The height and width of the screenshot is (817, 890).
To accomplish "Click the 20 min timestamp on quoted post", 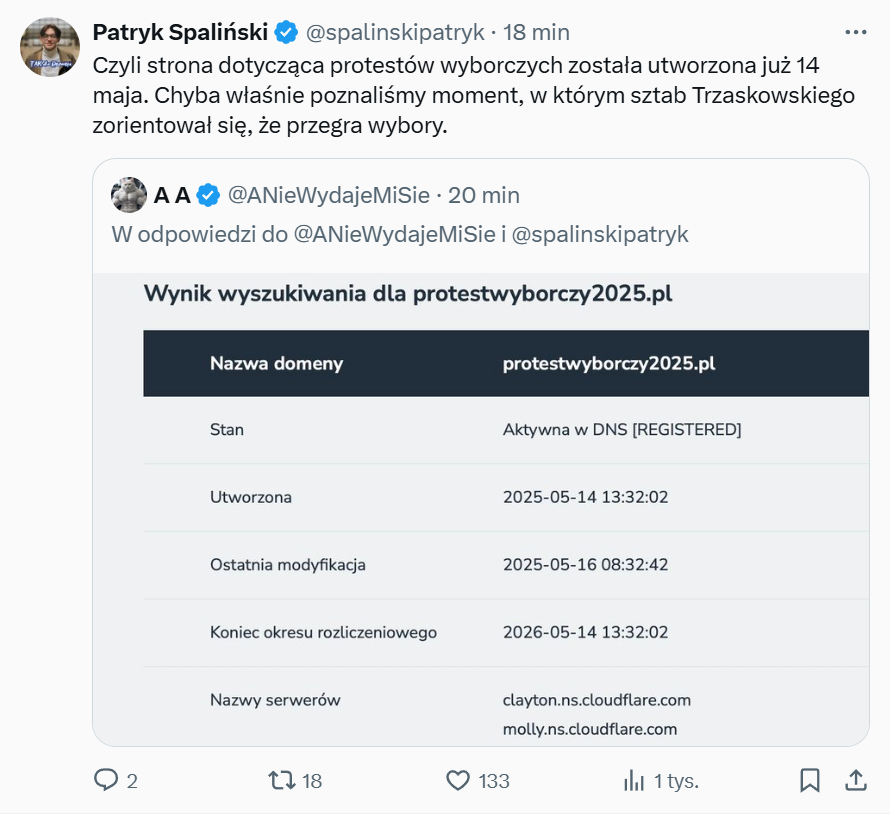I will point(484,195).
